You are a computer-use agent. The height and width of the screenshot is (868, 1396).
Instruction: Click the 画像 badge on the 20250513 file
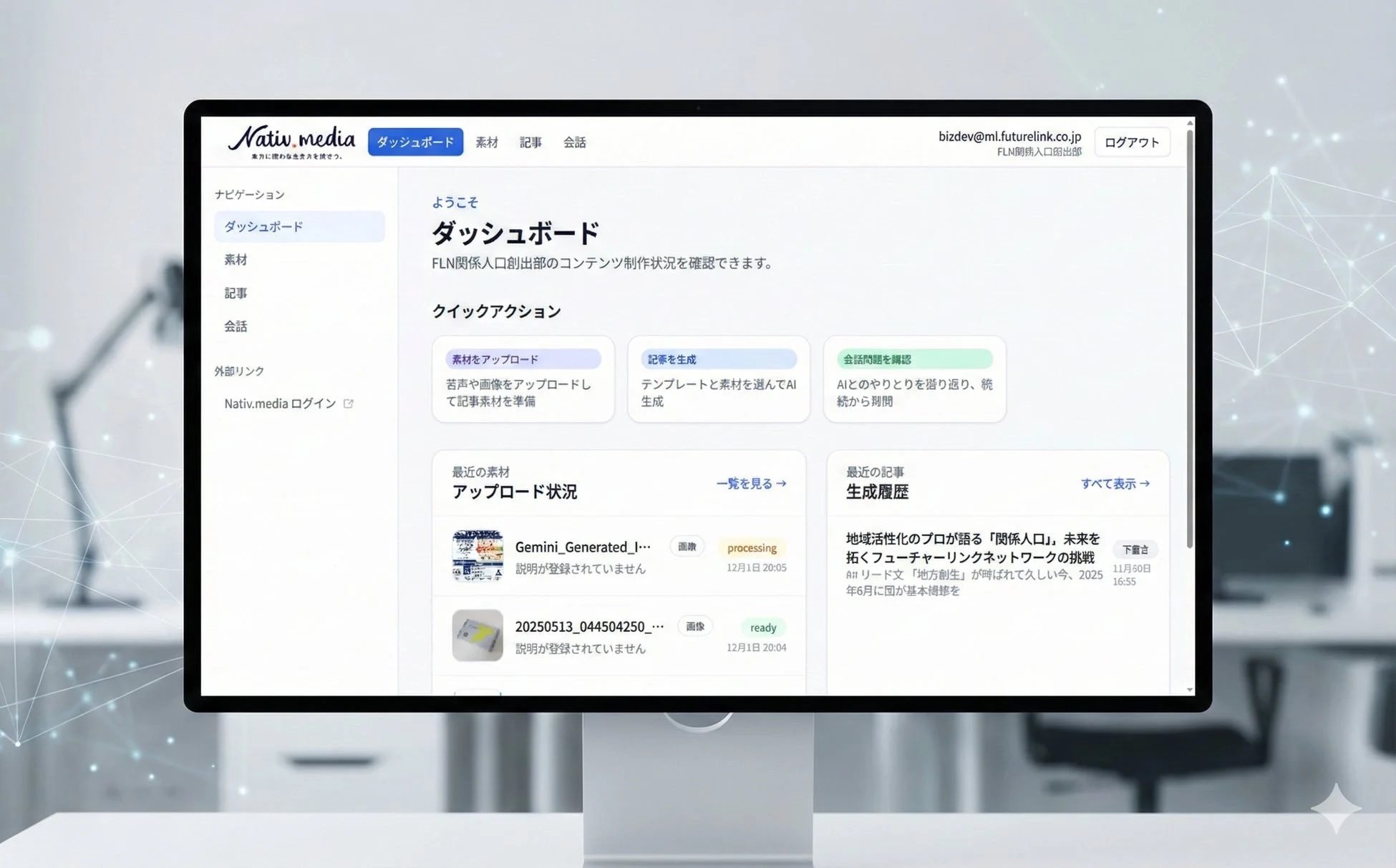click(x=694, y=625)
